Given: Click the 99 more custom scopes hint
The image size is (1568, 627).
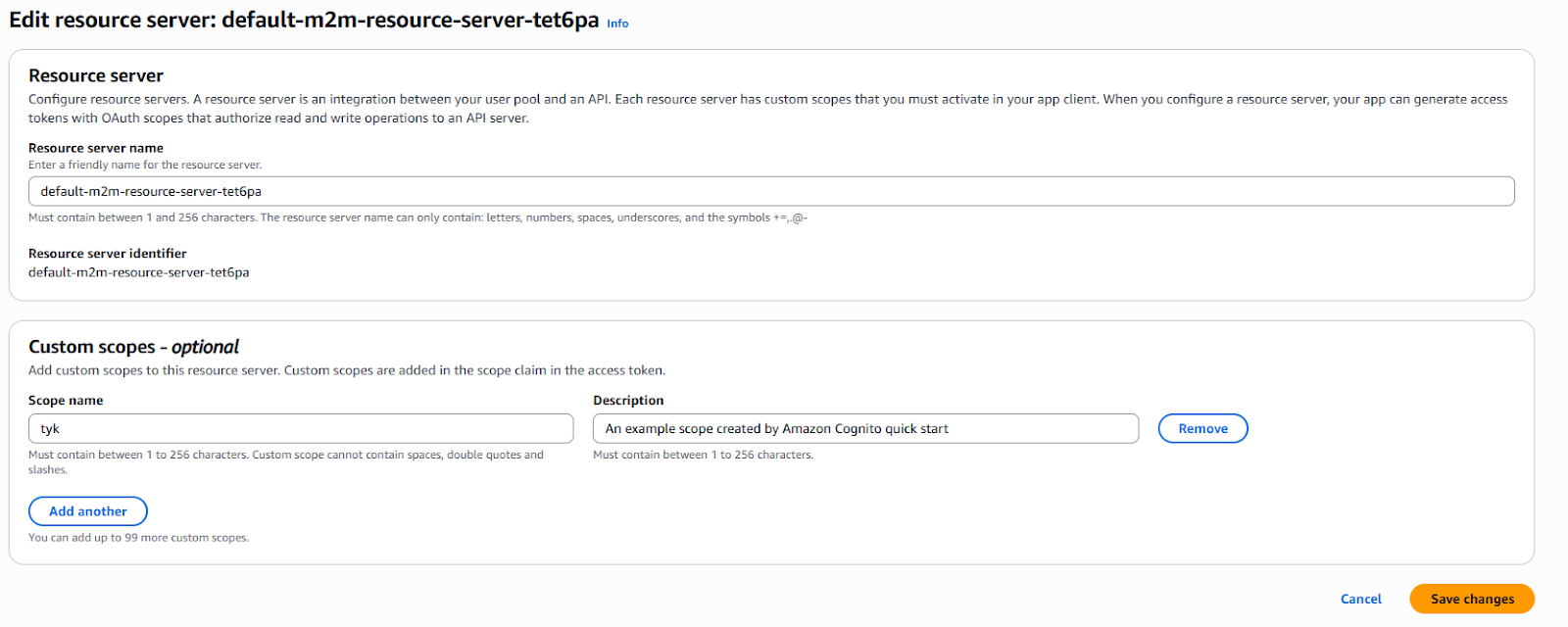Looking at the screenshot, I should pyautogui.click(x=138, y=538).
